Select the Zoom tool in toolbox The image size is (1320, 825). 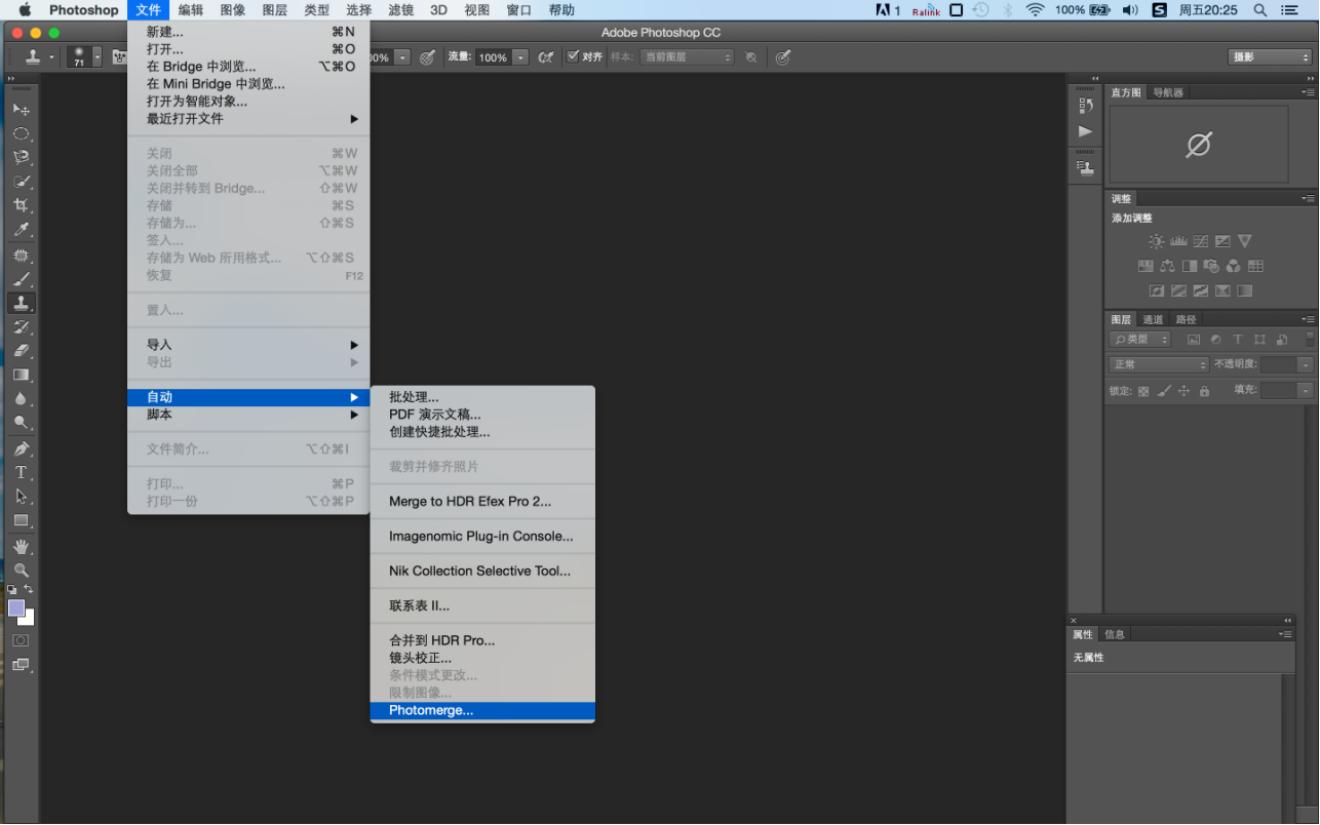pyautogui.click(x=21, y=570)
